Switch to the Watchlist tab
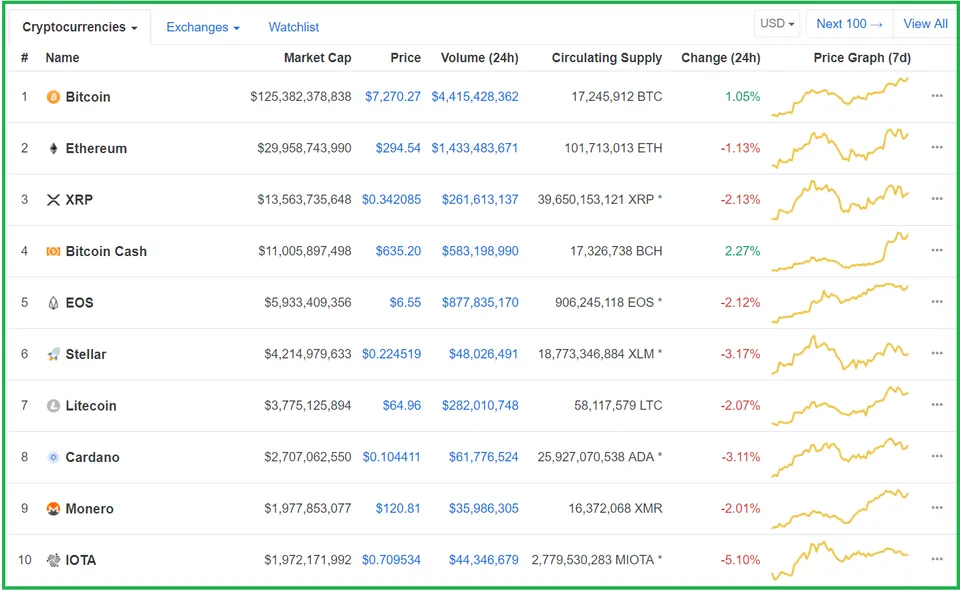Image resolution: width=960 pixels, height=591 pixels. click(293, 27)
